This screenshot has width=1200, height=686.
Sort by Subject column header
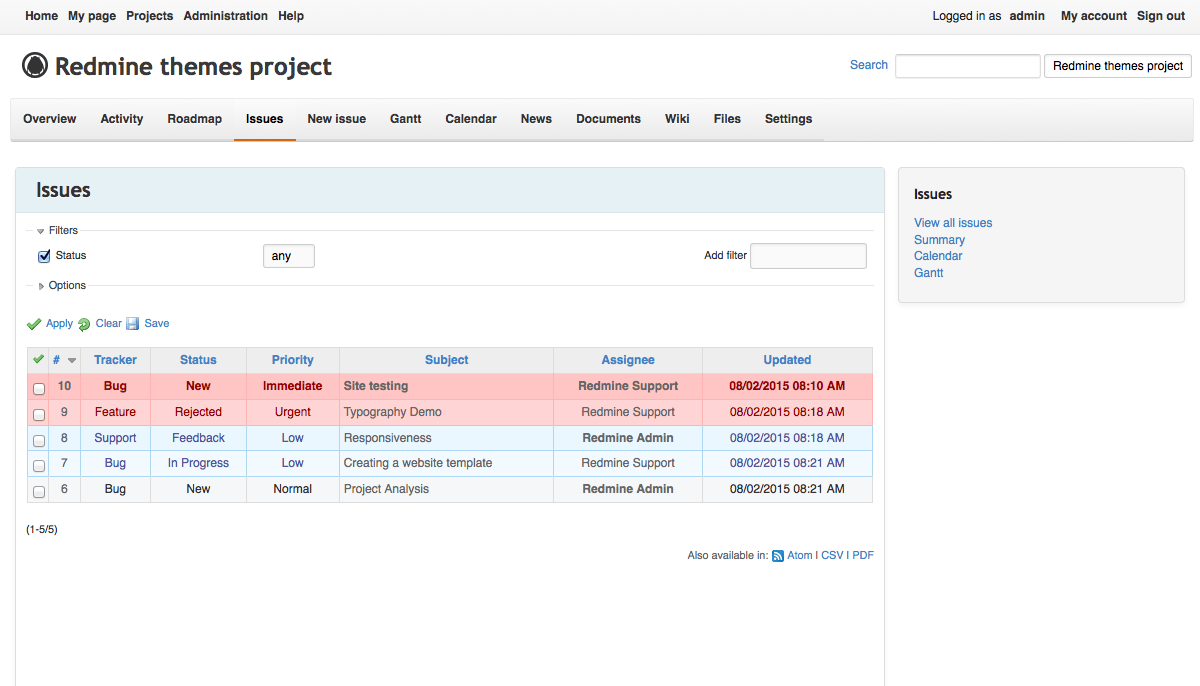(x=447, y=360)
